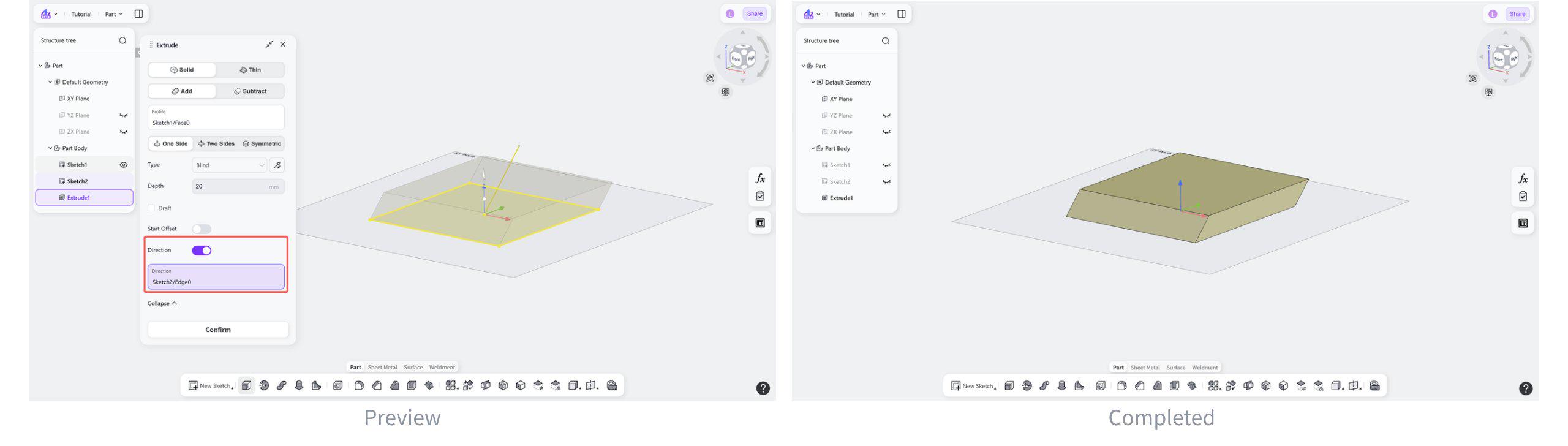The height and width of the screenshot is (446, 1568).
Task: Click flip direction icon next to Blind type
Action: (x=277, y=165)
